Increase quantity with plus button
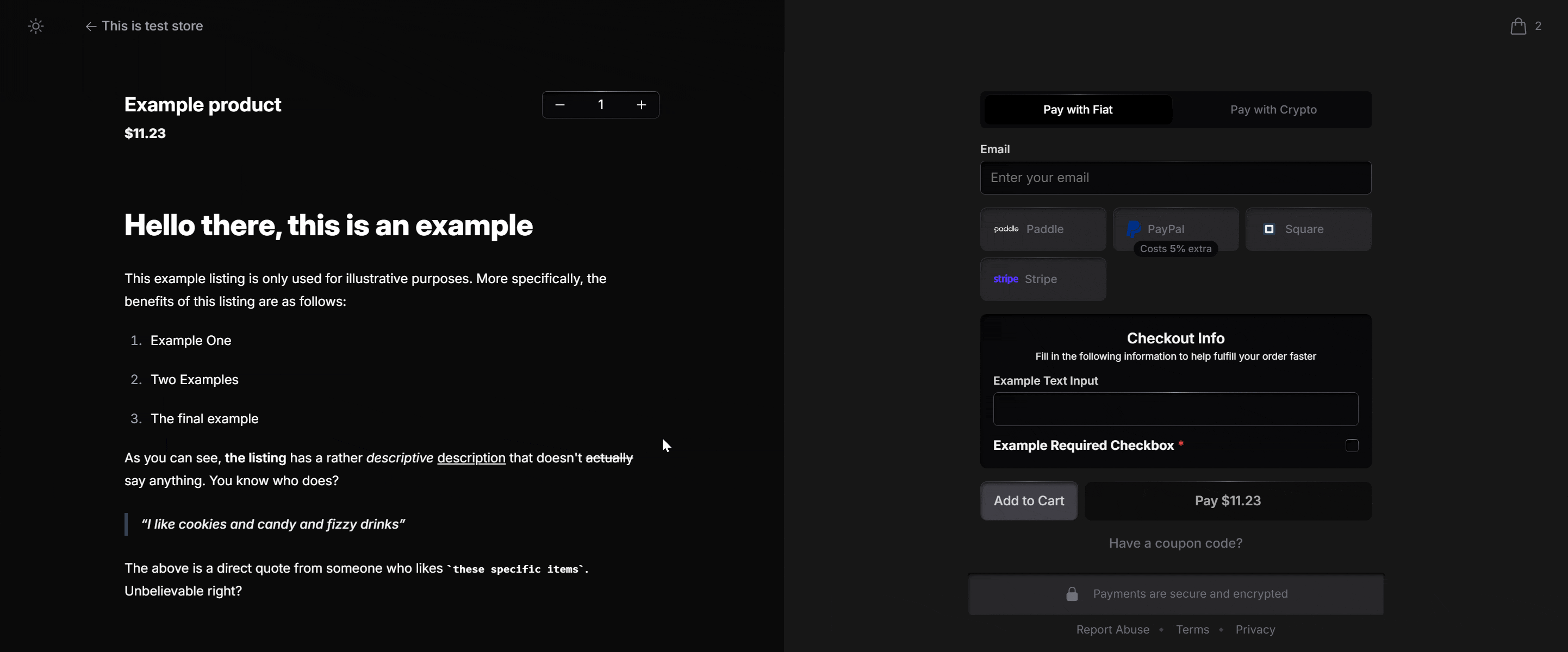The width and height of the screenshot is (1568, 652). coord(641,105)
